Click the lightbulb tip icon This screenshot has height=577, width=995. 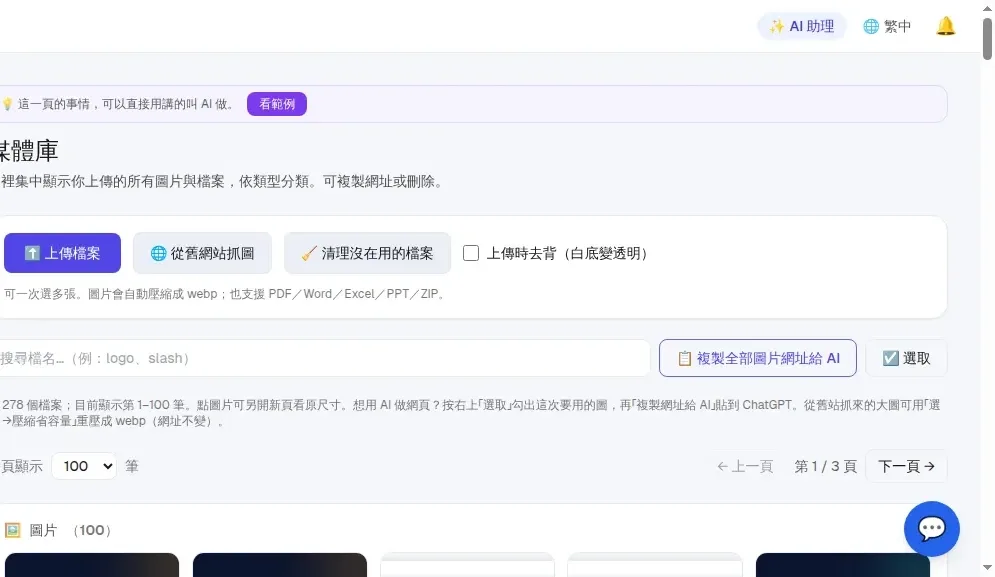pyautogui.click(x=8, y=104)
